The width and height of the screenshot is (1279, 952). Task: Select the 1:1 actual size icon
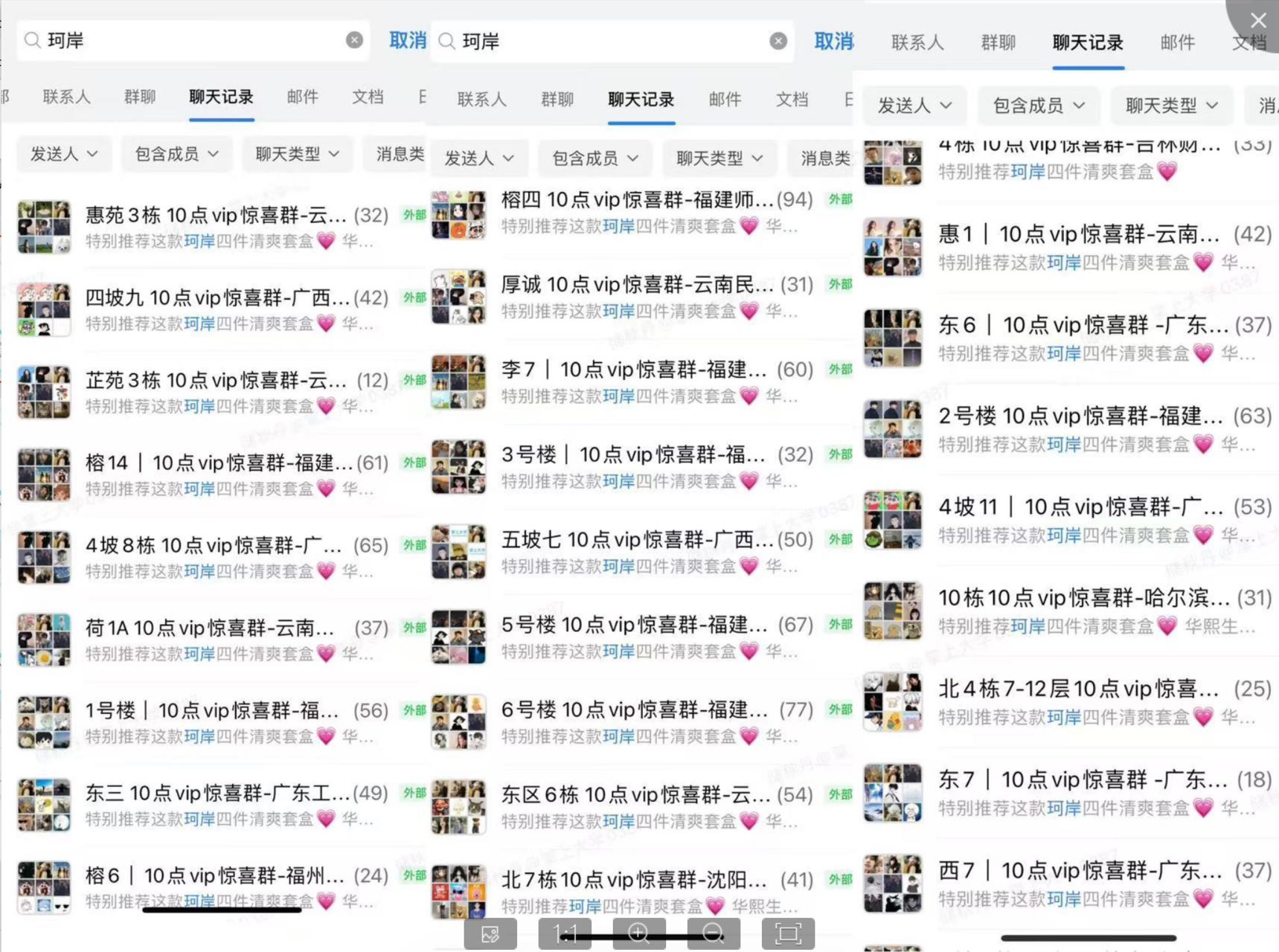point(565,933)
